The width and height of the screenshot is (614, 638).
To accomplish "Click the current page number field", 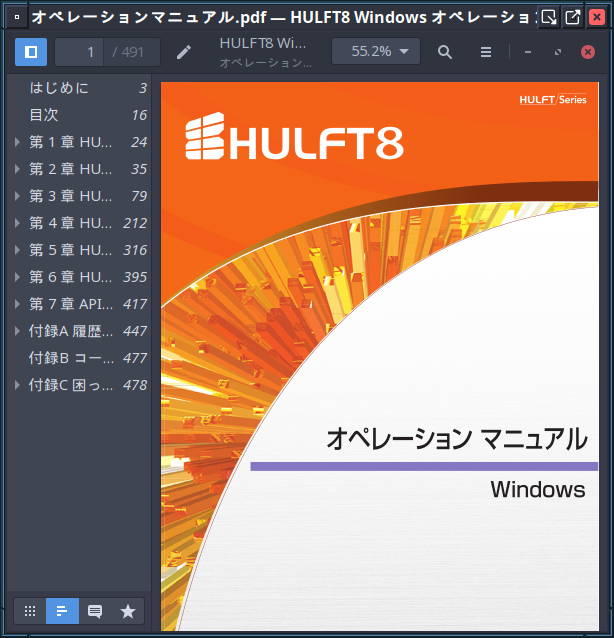I will point(79,52).
